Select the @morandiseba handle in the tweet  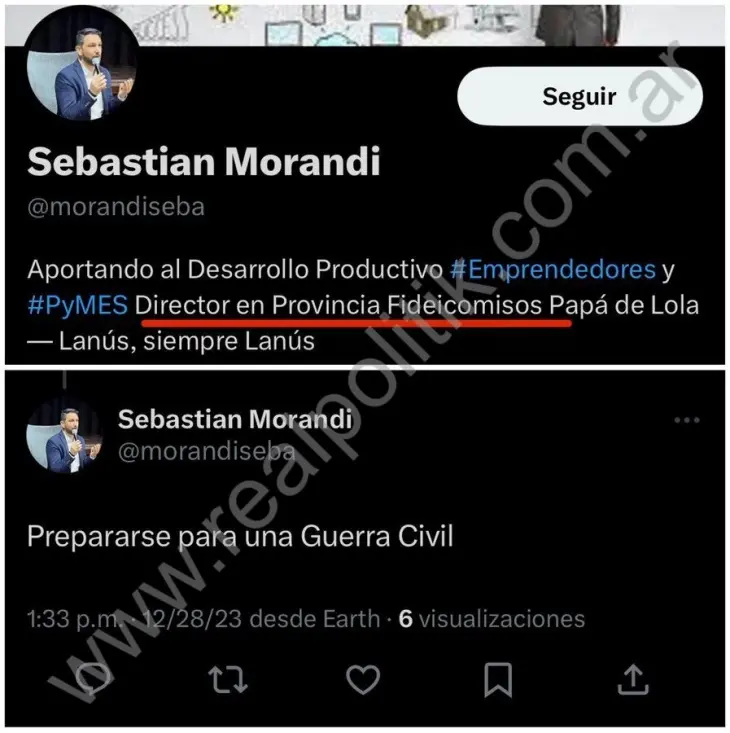[207, 452]
